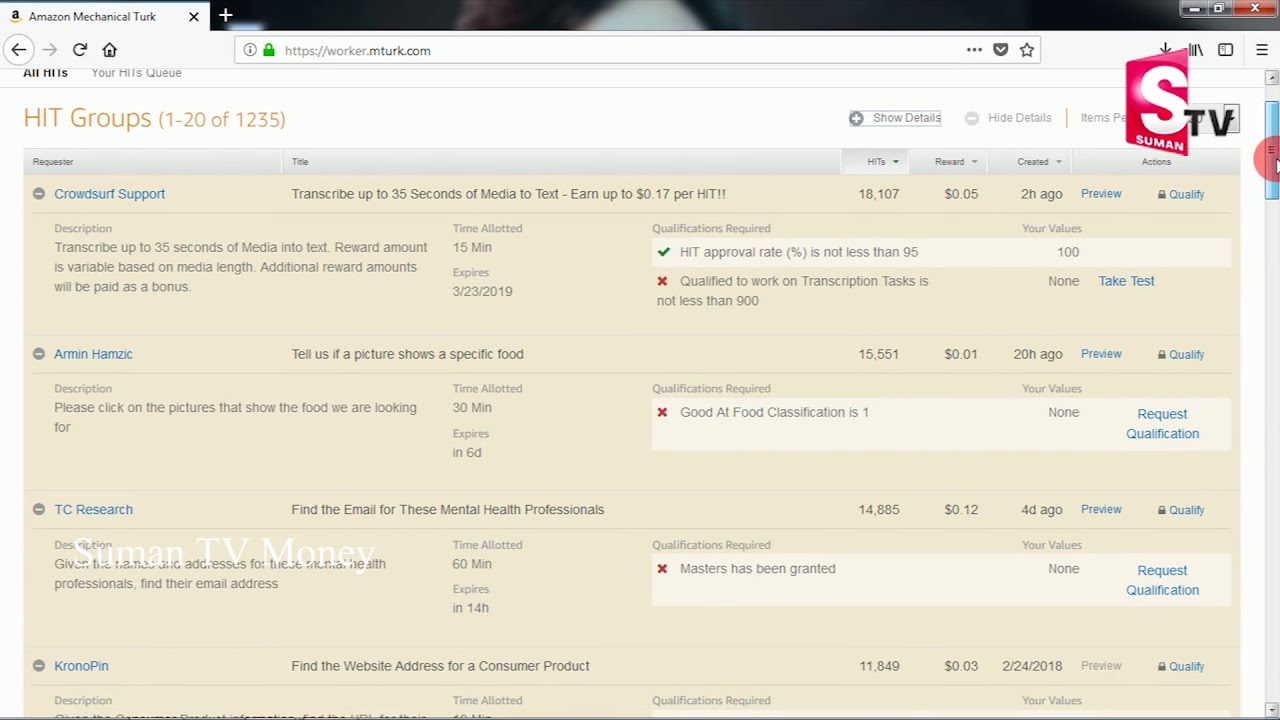Screen dimensions: 1280x720
Task: Open the Crowdsurf Support requester link
Action: [x=109, y=194]
